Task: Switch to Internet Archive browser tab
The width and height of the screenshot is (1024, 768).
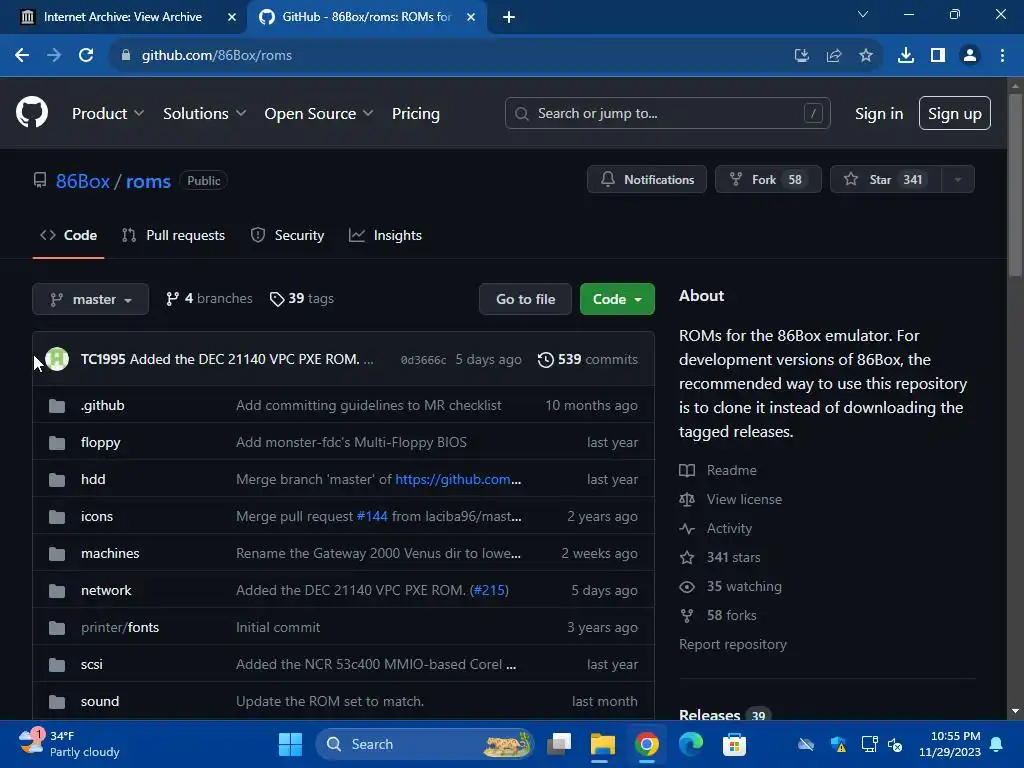Action: click(123, 17)
